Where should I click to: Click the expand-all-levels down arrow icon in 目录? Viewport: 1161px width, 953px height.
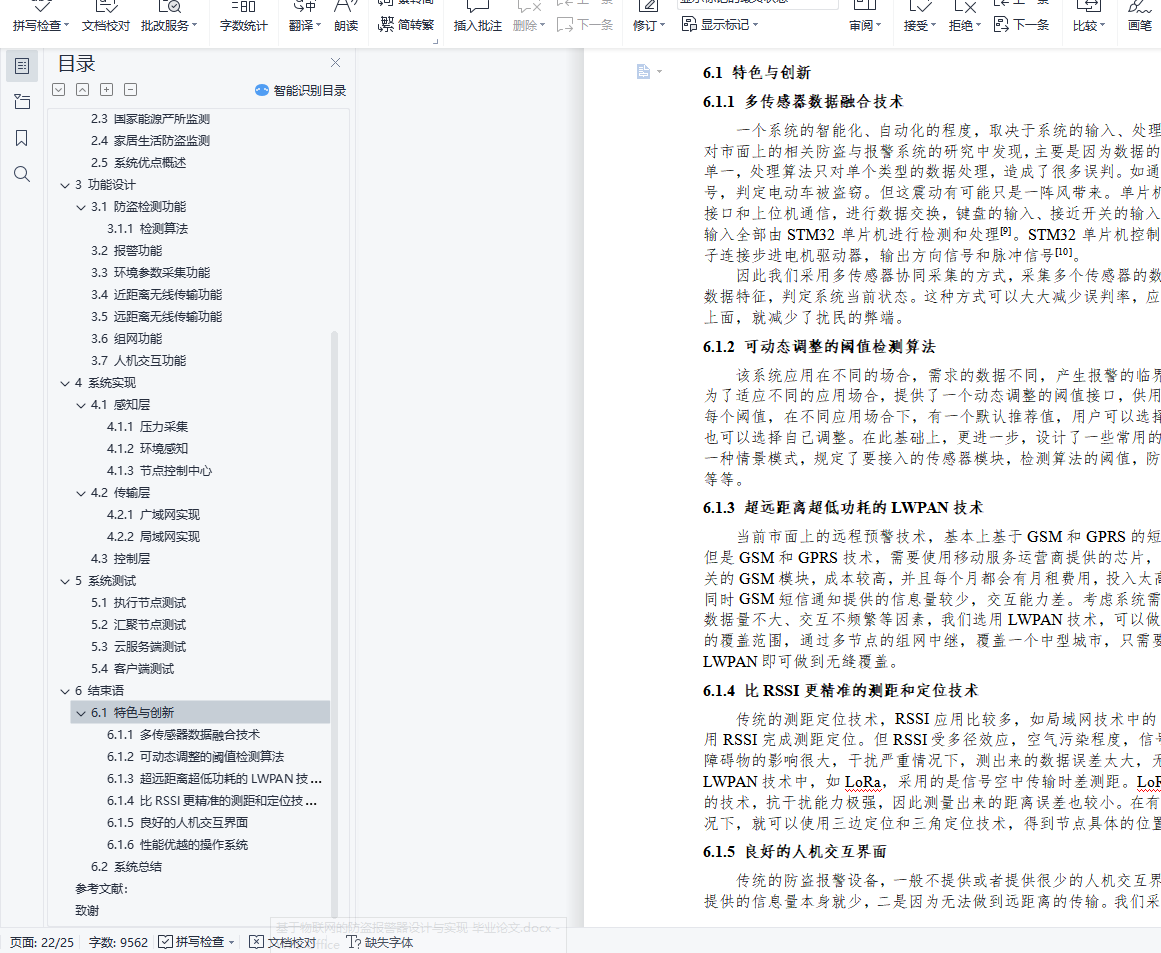coord(58,90)
